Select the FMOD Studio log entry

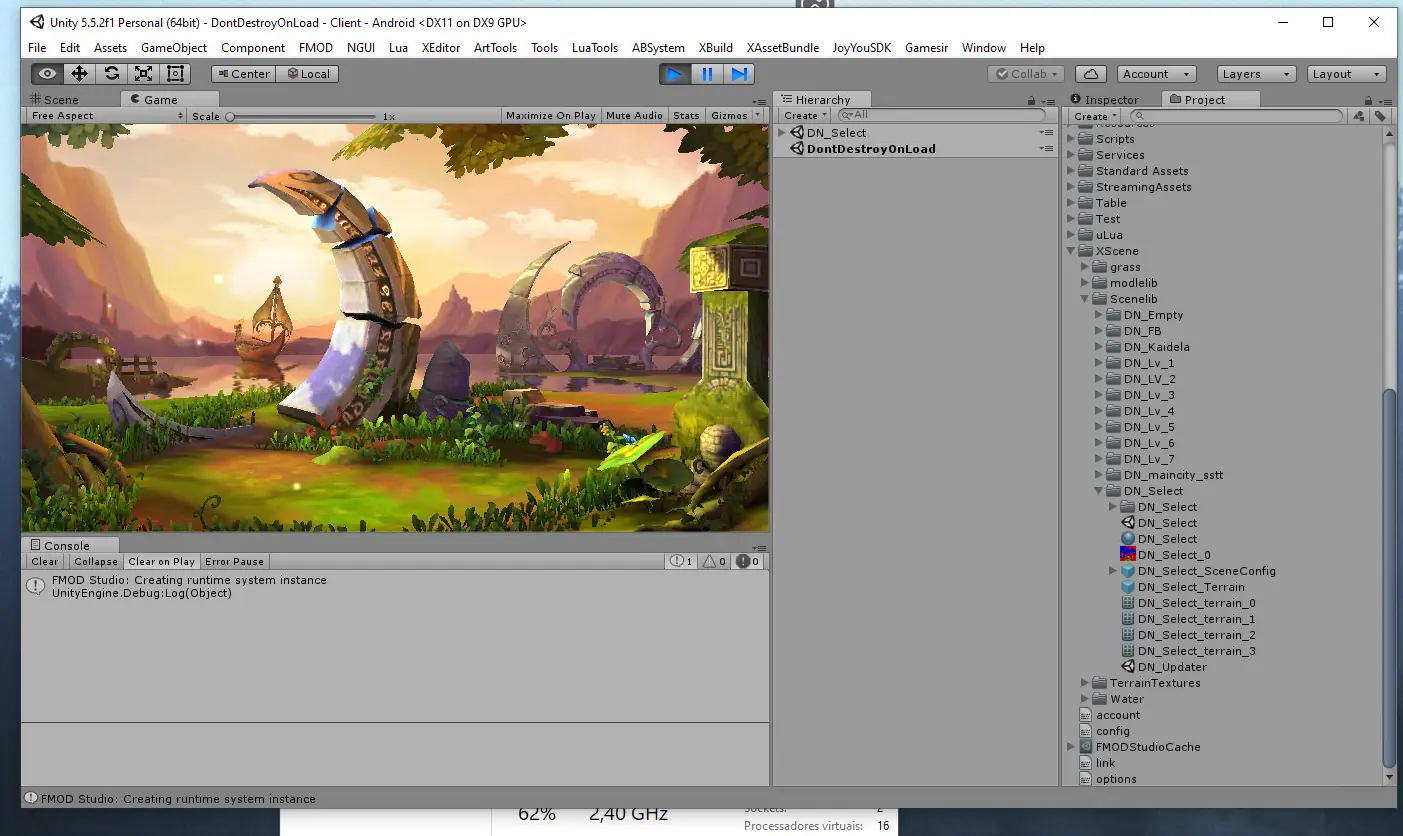395,587
